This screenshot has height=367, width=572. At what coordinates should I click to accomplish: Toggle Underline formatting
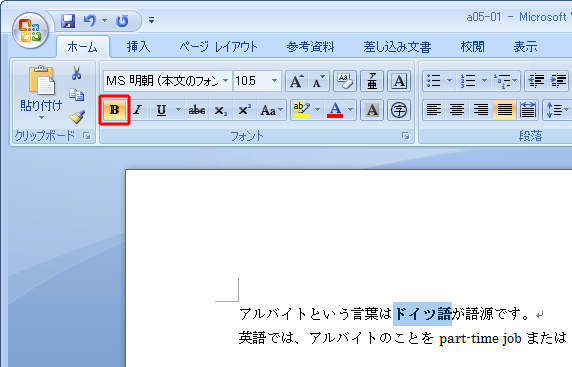[x=161, y=110]
